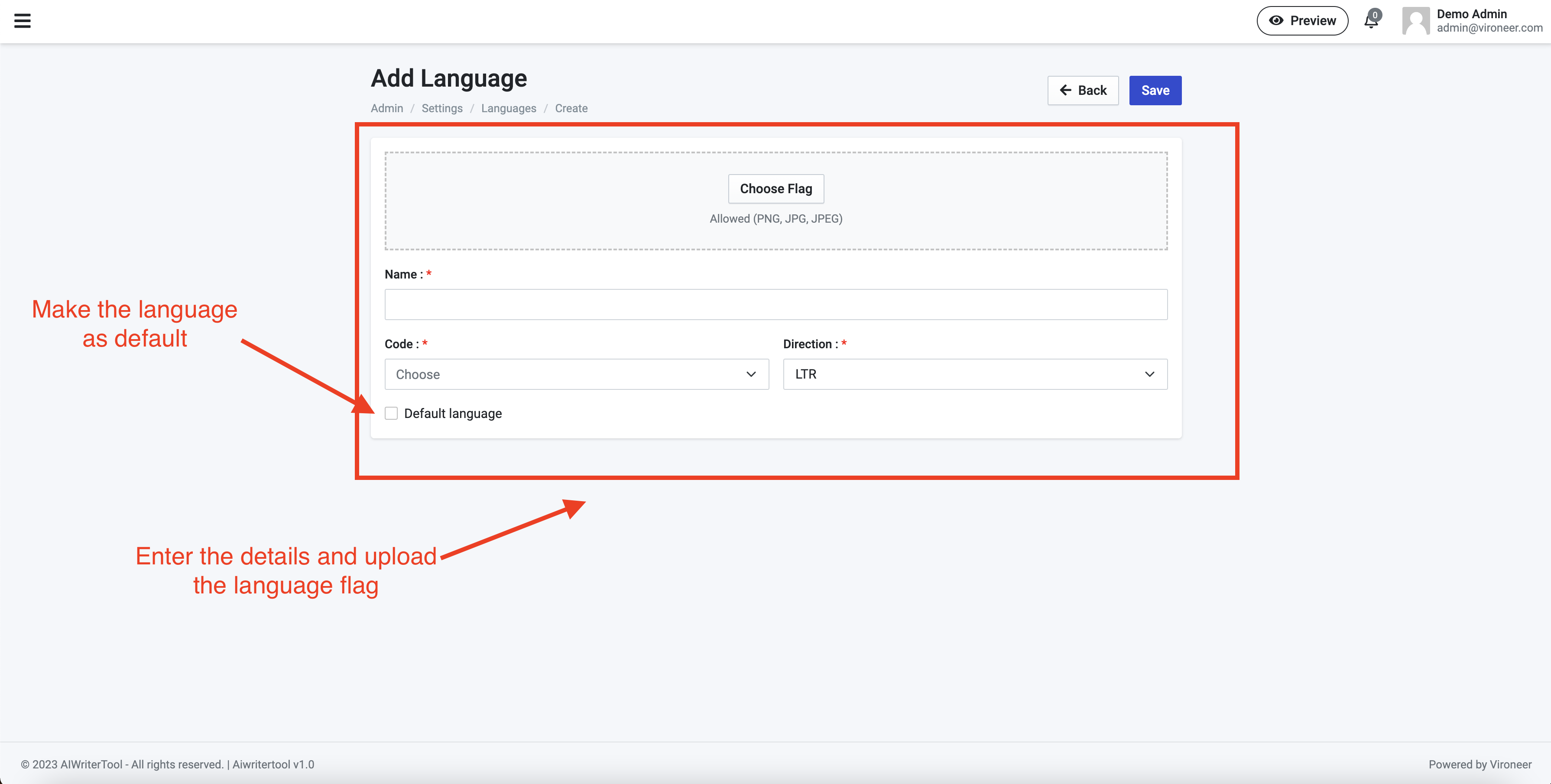The width and height of the screenshot is (1551, 784).
Task: Go to Languages breadcrumb
Action: 508,108
